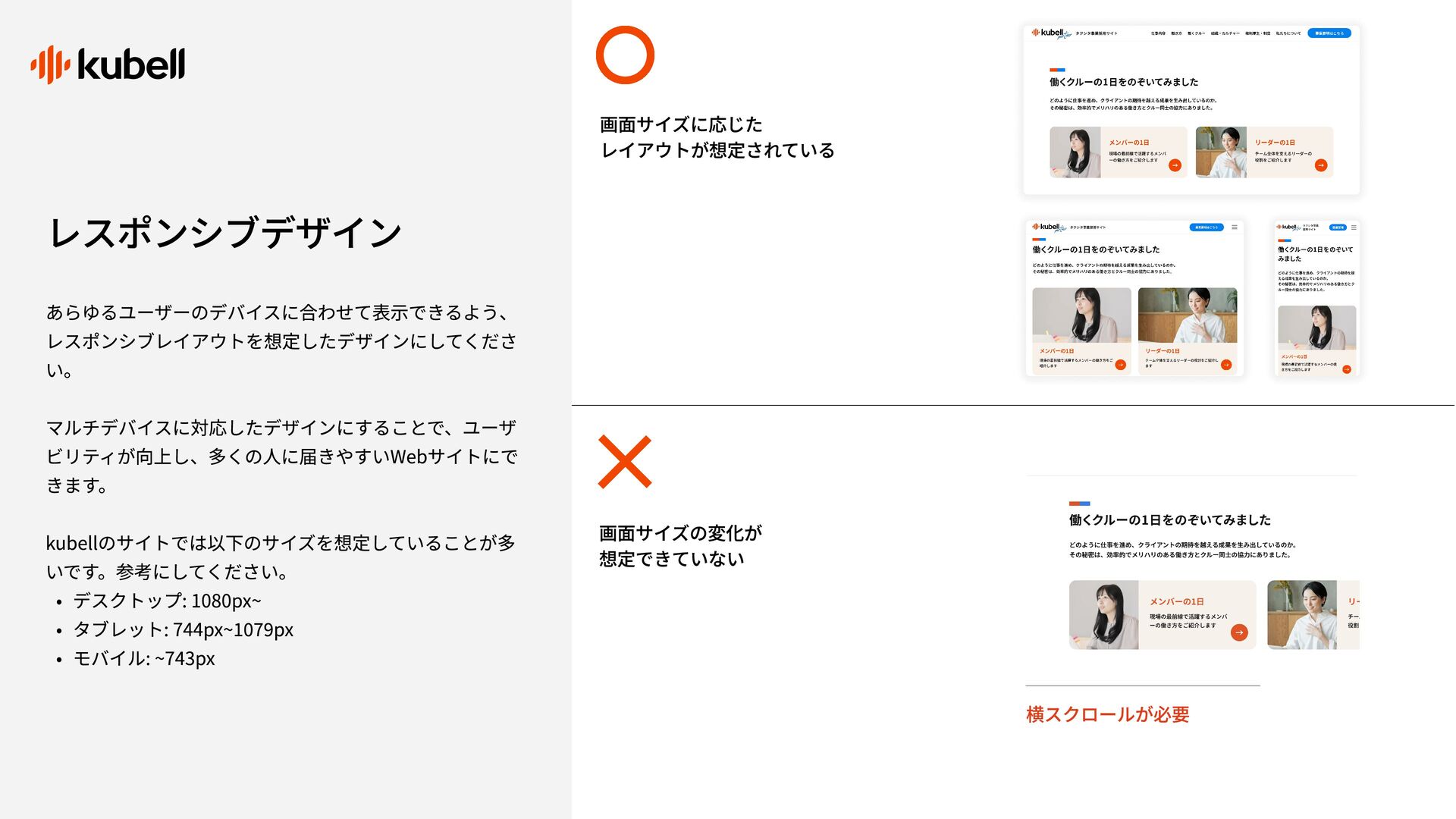Click blue entry button in tablet mockup header
Image resolution: width=1456 pixels, height=819 pixels.
point(1207,227)
